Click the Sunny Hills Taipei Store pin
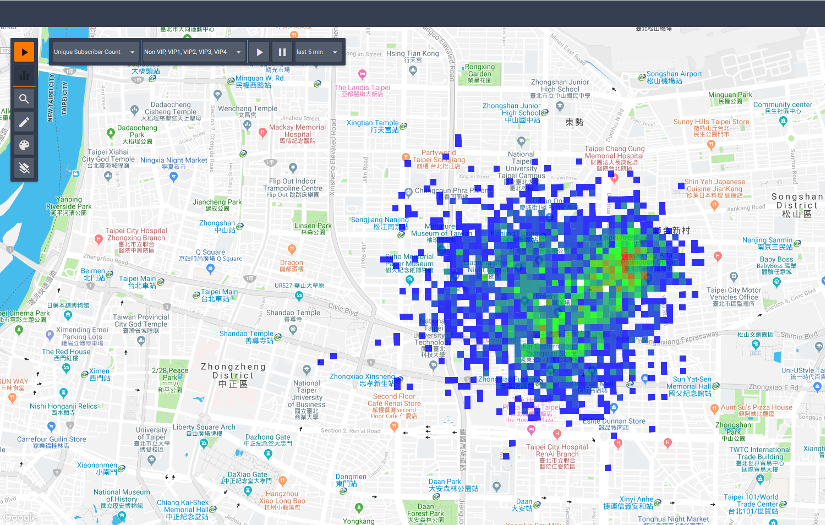825x525 pixels. pos(711,144)
